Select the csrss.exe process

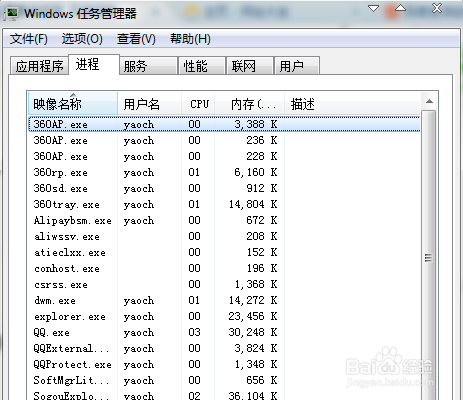tap(224, 284)
